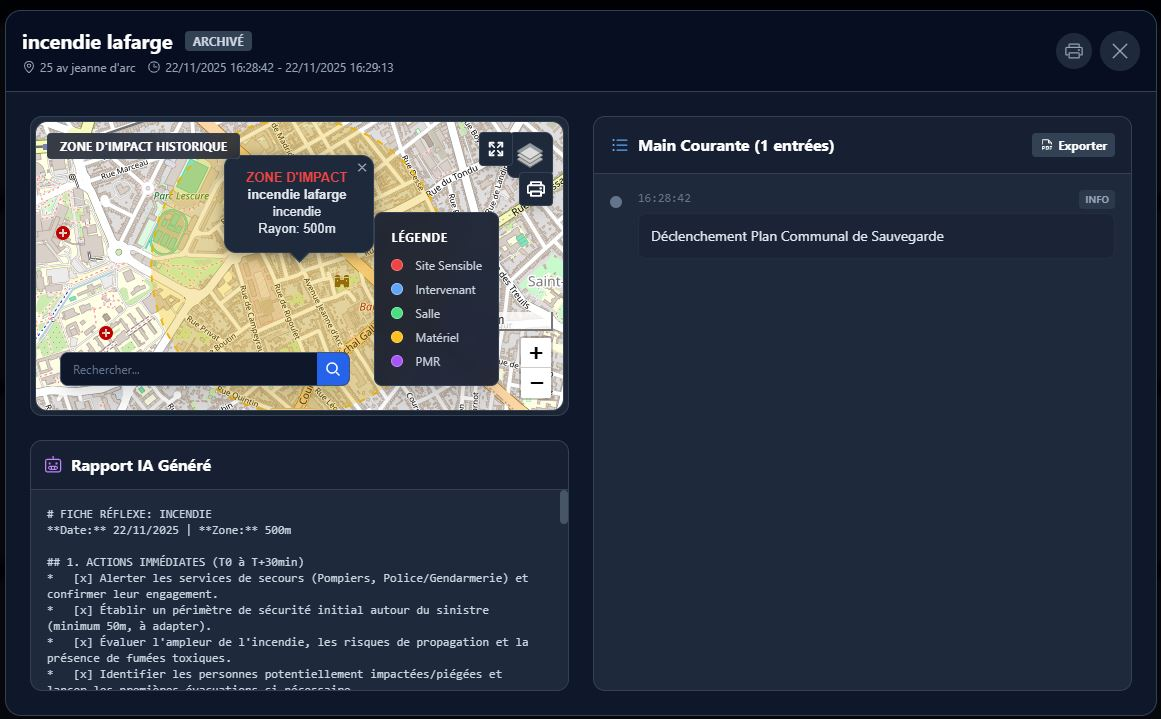Image resolution: width=1161 pixels, height=719 pixels.
Task: Click the Site Sensible red legend dot
Action: (397, 266)
